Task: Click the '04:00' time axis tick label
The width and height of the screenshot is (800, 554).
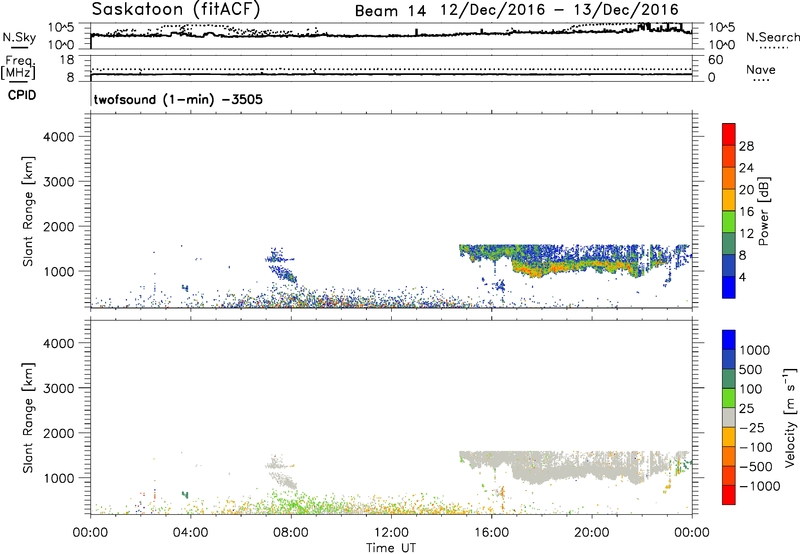Action: (191, 533)
